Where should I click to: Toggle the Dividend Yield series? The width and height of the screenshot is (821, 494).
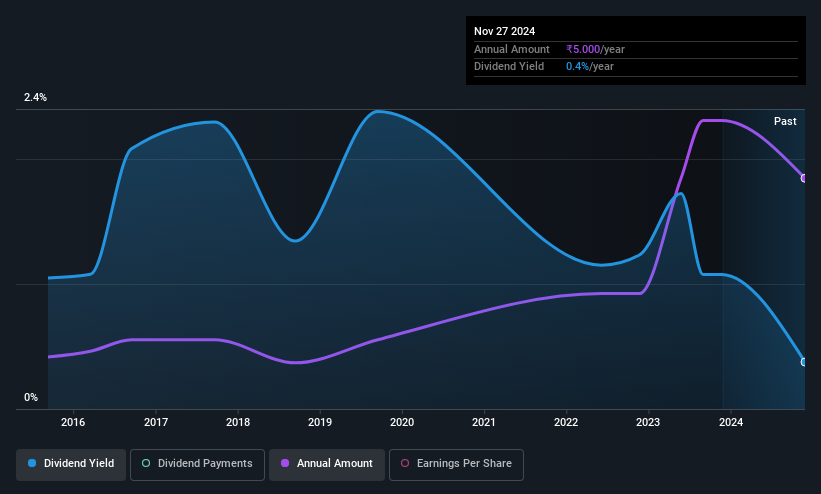pos(71,464)
